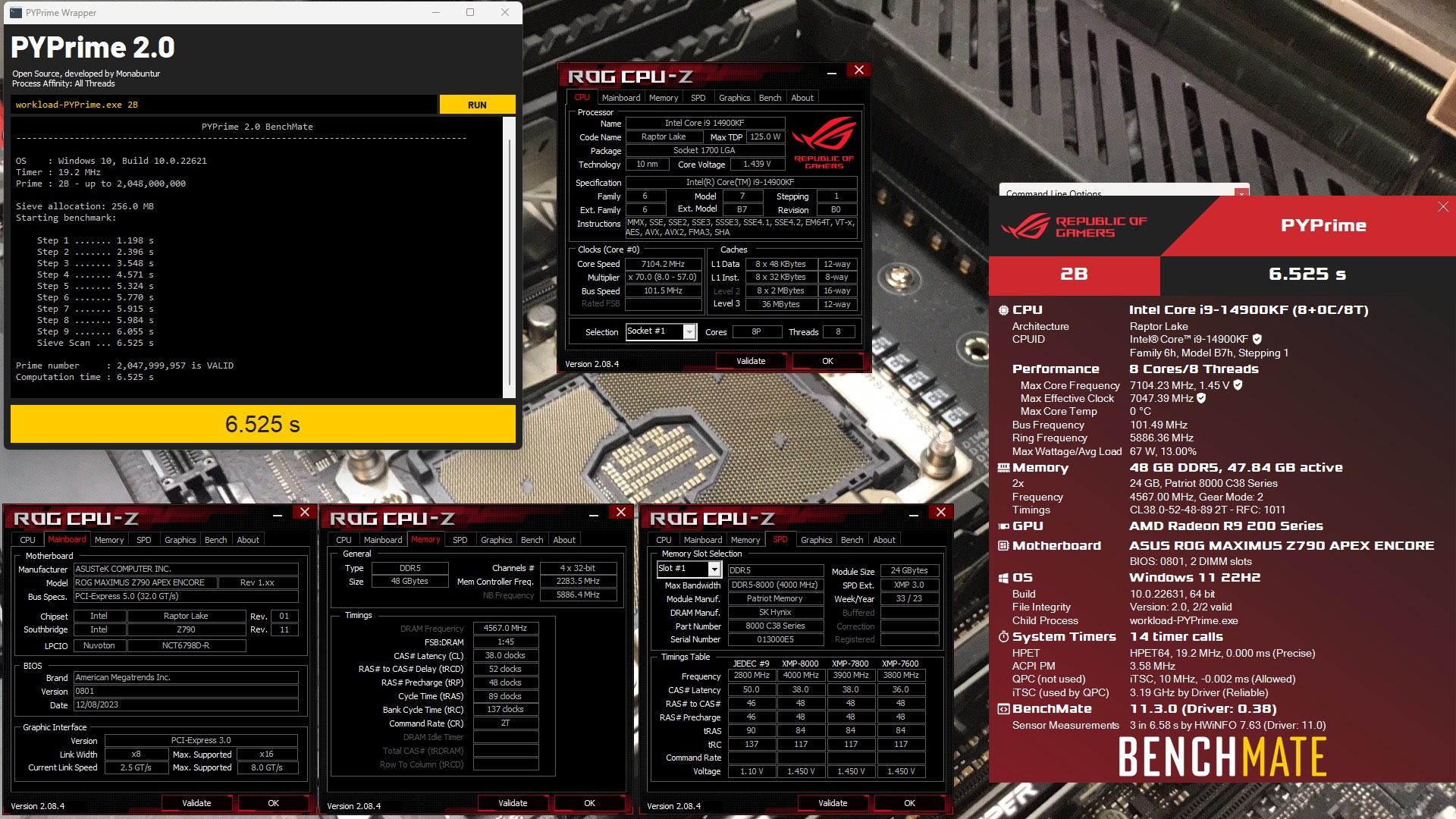Click the verified shield next to Max Effective Clock
Screen dimensions: 1456x819
click(x=1201, y=398)
